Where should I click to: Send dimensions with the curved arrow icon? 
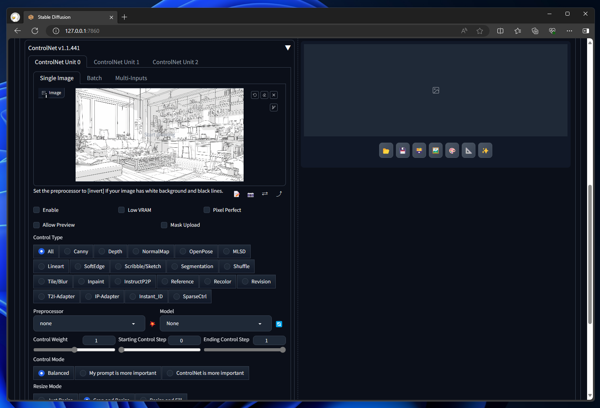[x=279, y=194]
